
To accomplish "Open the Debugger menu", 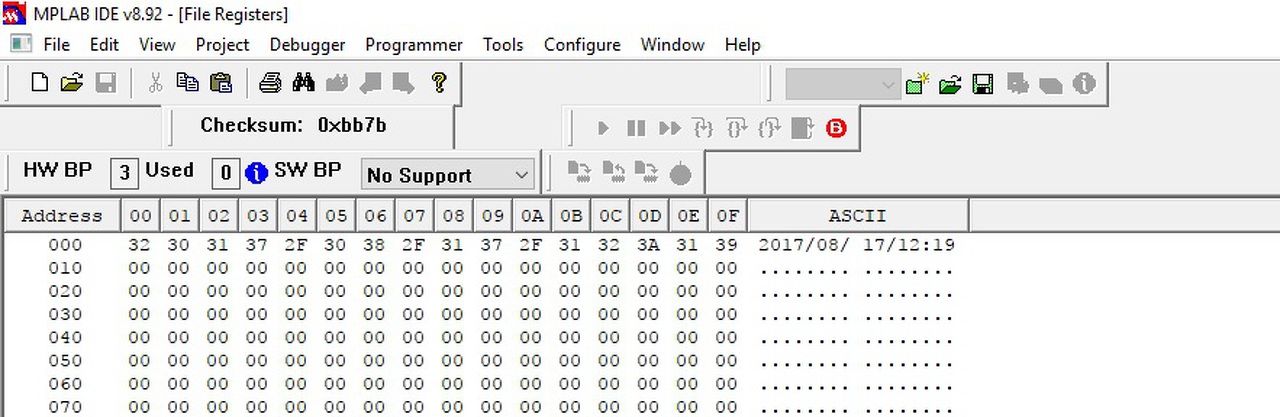I will (307, 45).
